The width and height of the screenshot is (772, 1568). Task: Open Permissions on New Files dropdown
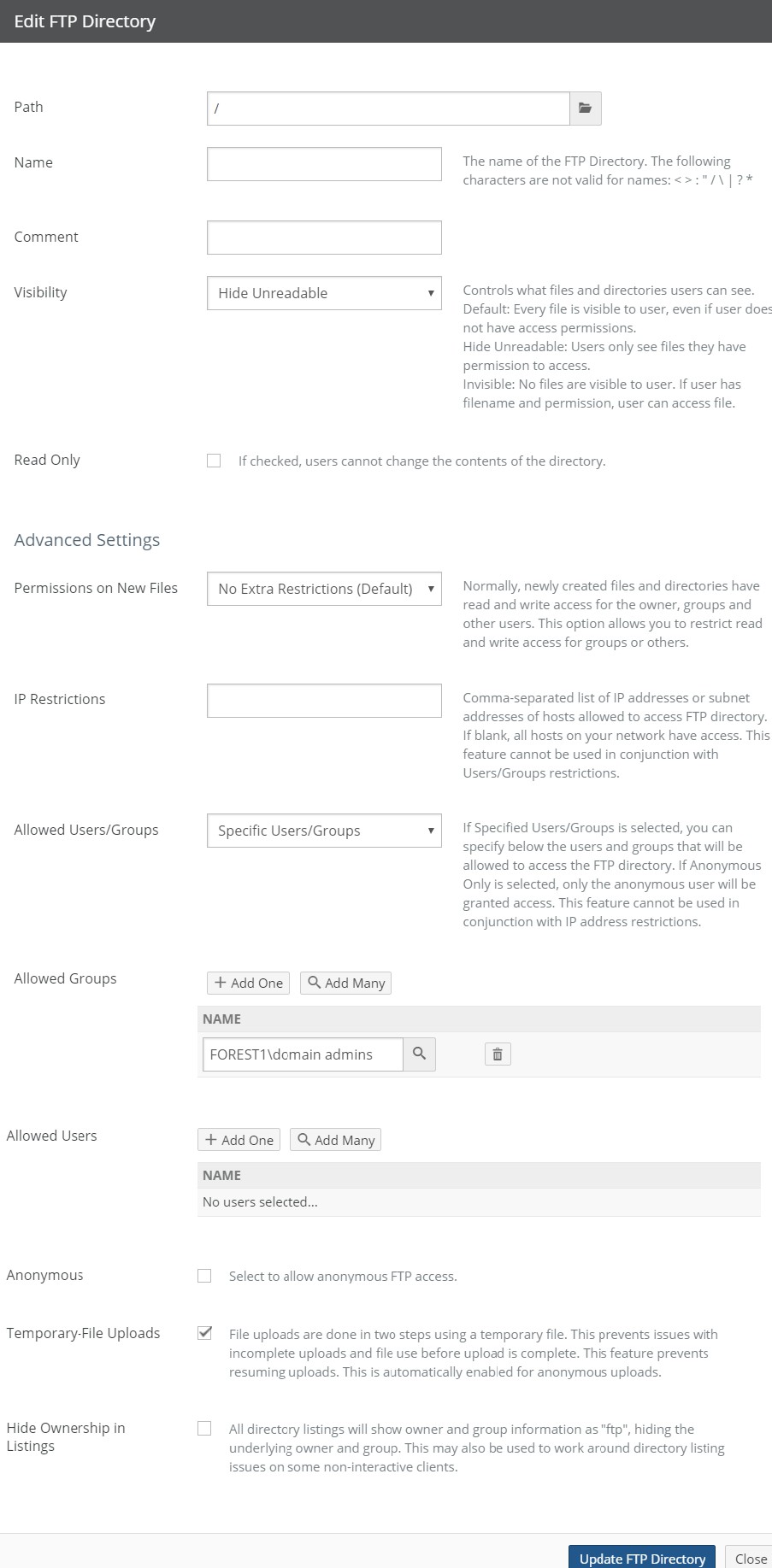324,589
